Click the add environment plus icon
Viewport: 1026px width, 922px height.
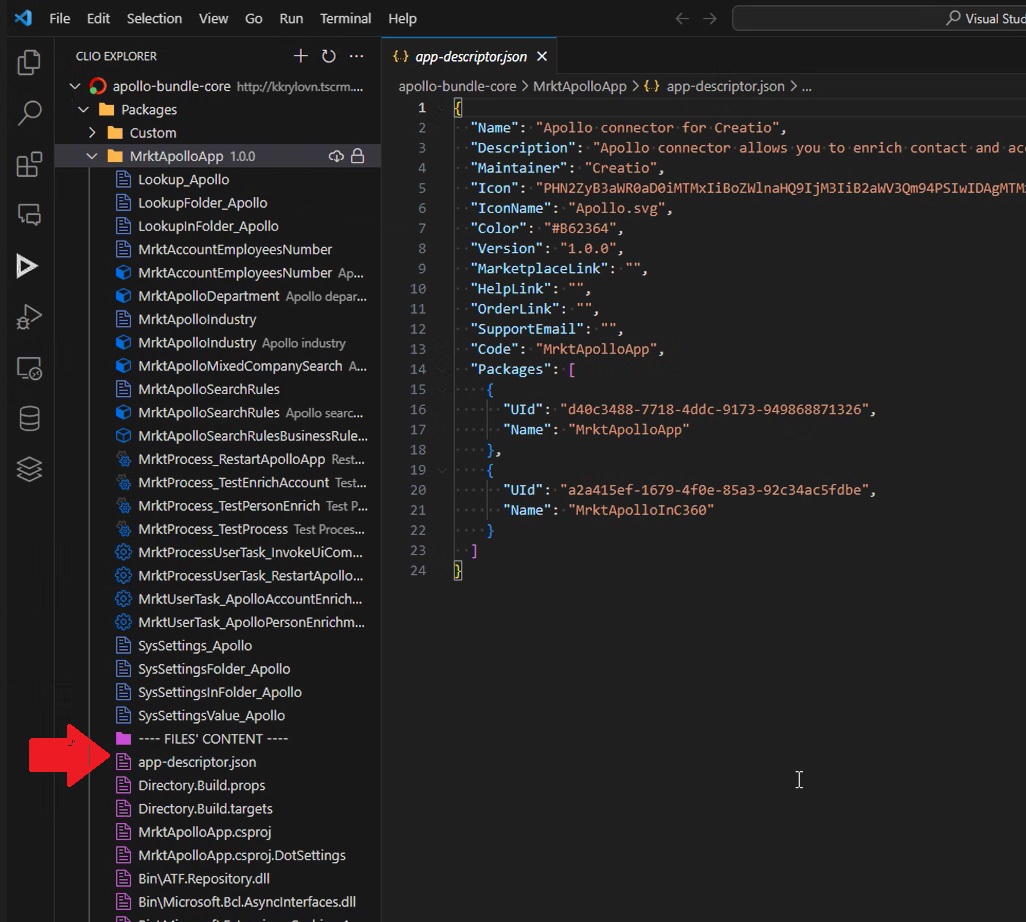tap(299, 55)
